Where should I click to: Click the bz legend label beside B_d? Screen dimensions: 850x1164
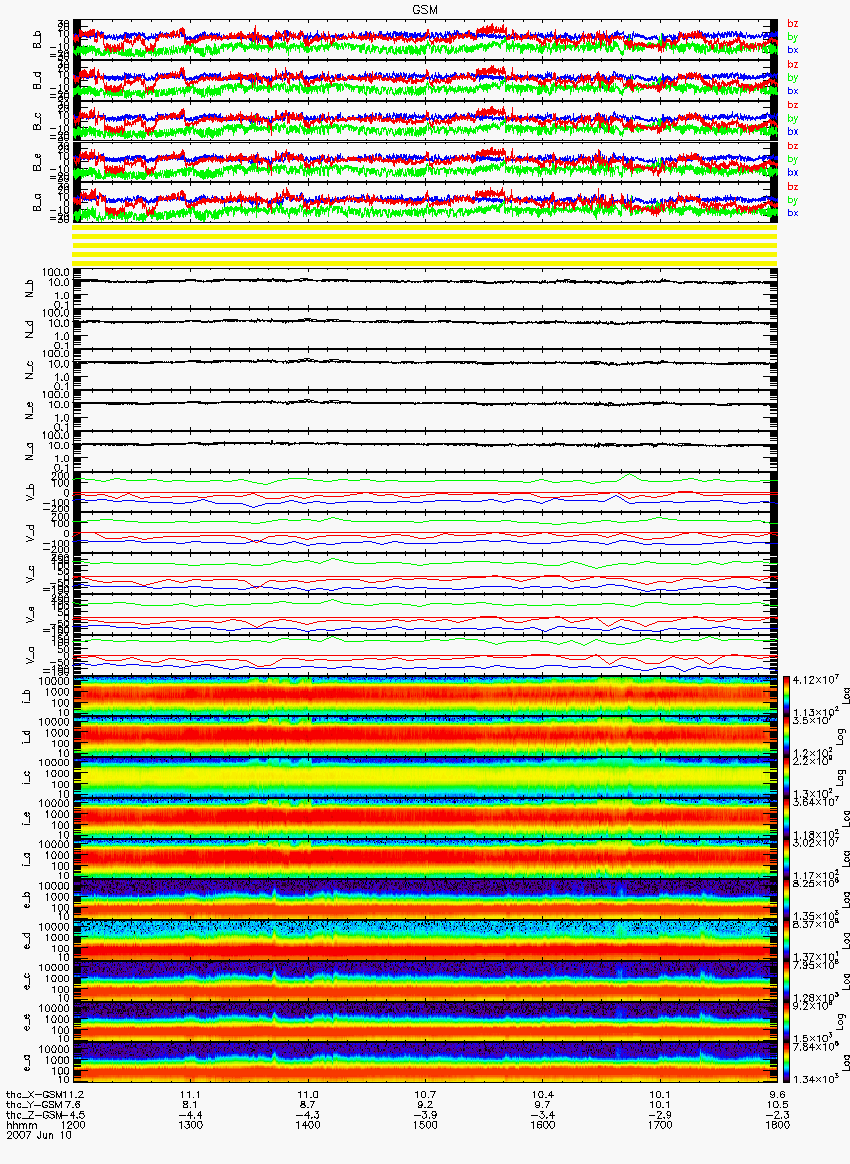point(792,65)
